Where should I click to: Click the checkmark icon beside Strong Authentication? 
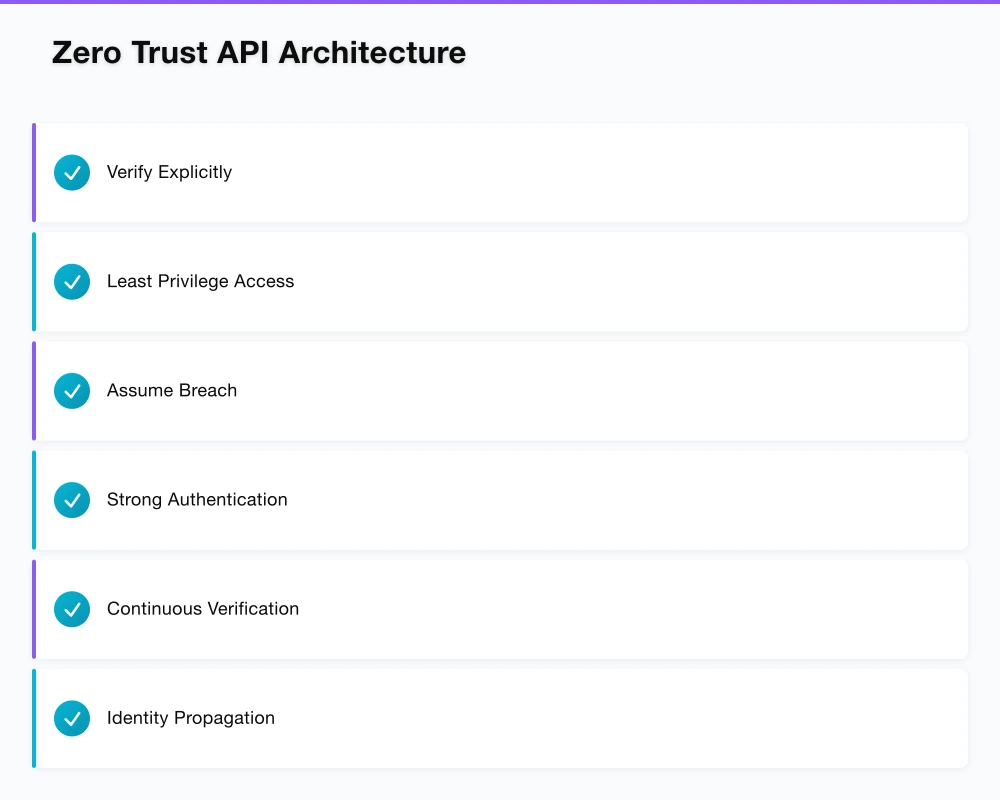[x=71, y=499]
